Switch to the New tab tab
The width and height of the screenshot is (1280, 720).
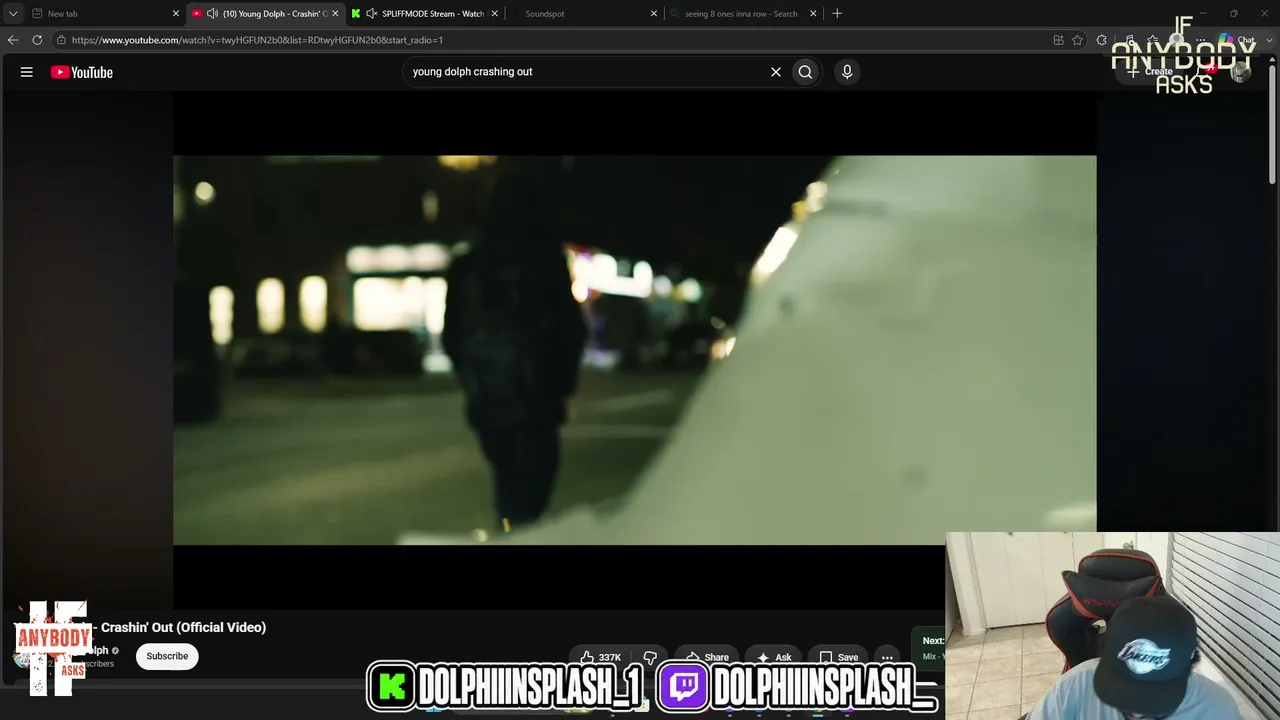pos(104,14)
